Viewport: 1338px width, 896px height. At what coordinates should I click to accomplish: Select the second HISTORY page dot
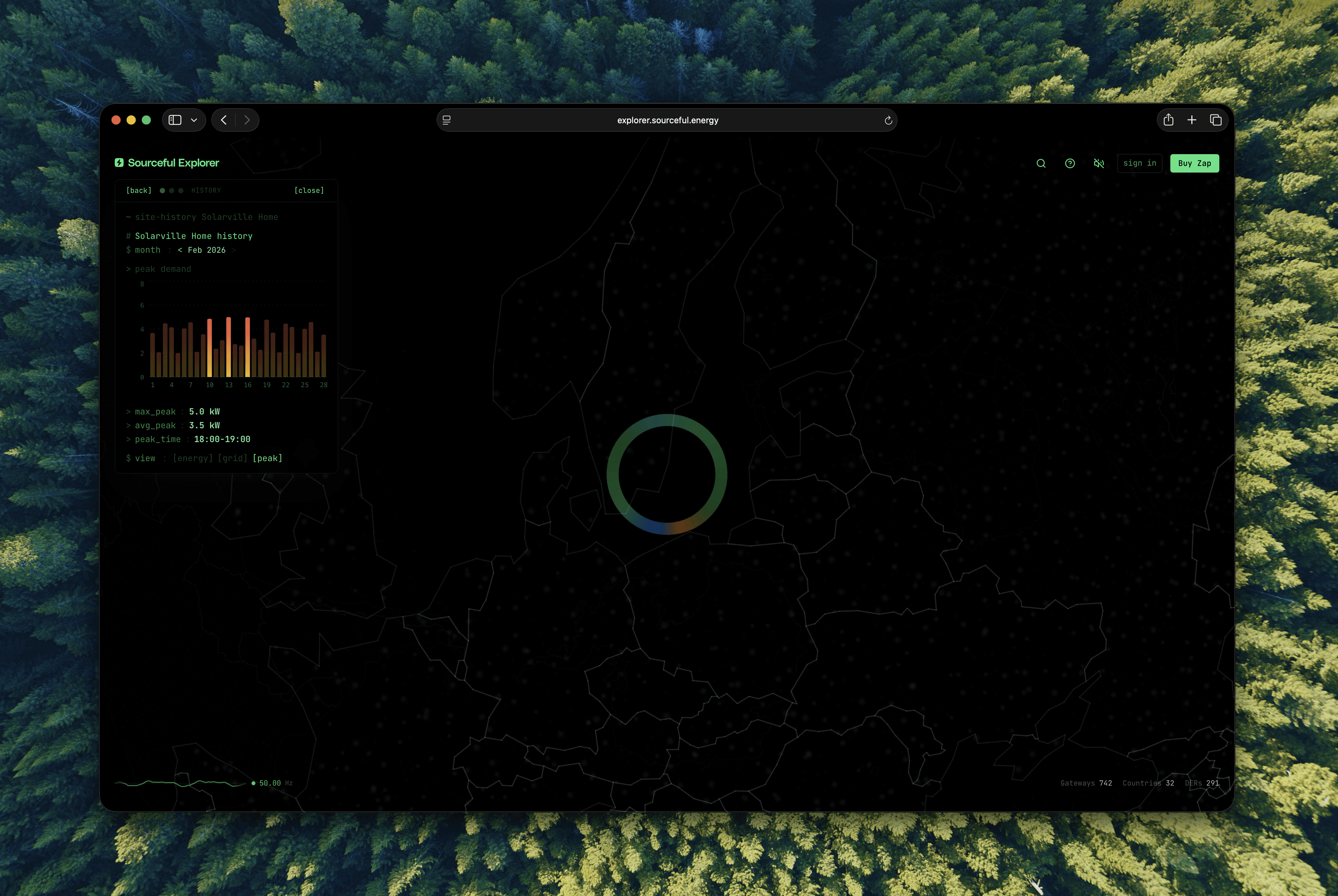172,190
